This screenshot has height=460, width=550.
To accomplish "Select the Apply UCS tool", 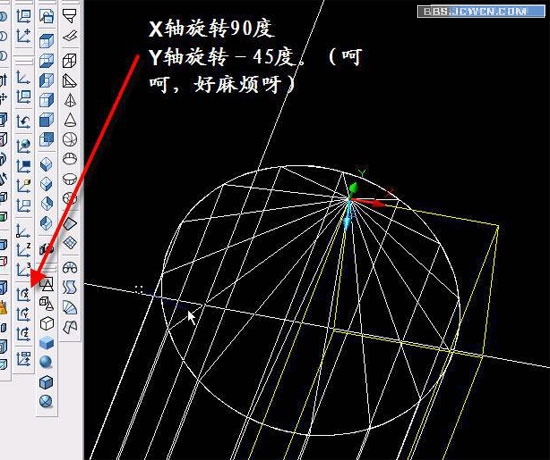I will tap(24, 359).
